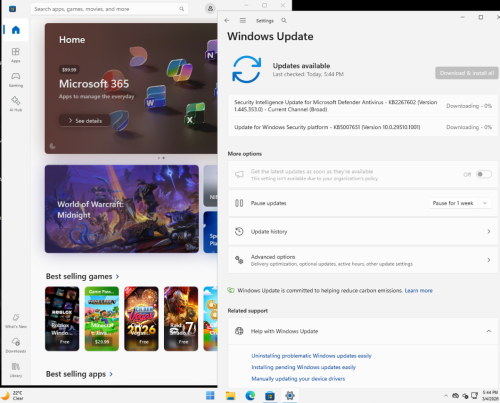
Task: Click the Settings search magnifier icon
Action: [284, 21]
